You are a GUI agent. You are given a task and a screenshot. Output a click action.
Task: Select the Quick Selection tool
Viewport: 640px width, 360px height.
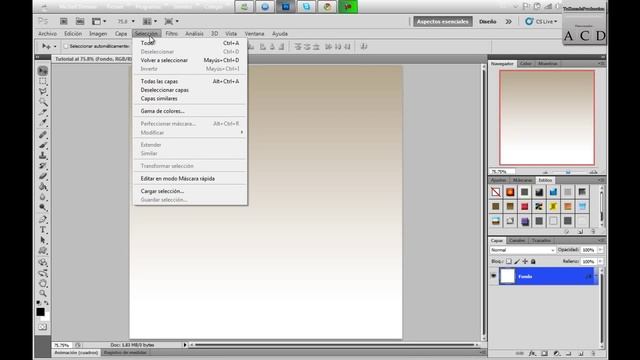point(43,102)
